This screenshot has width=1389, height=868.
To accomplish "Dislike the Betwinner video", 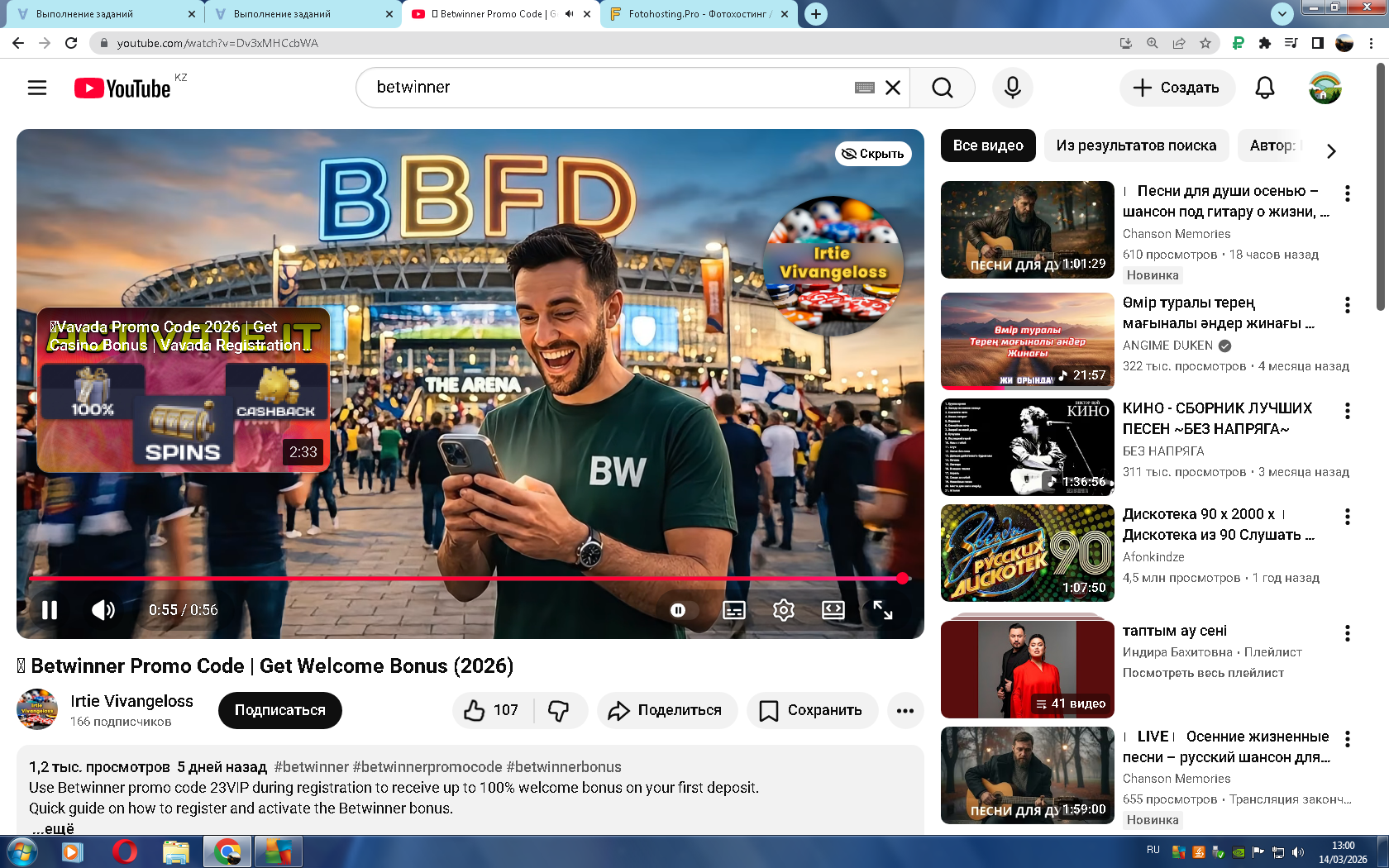I will click(559, 710).
